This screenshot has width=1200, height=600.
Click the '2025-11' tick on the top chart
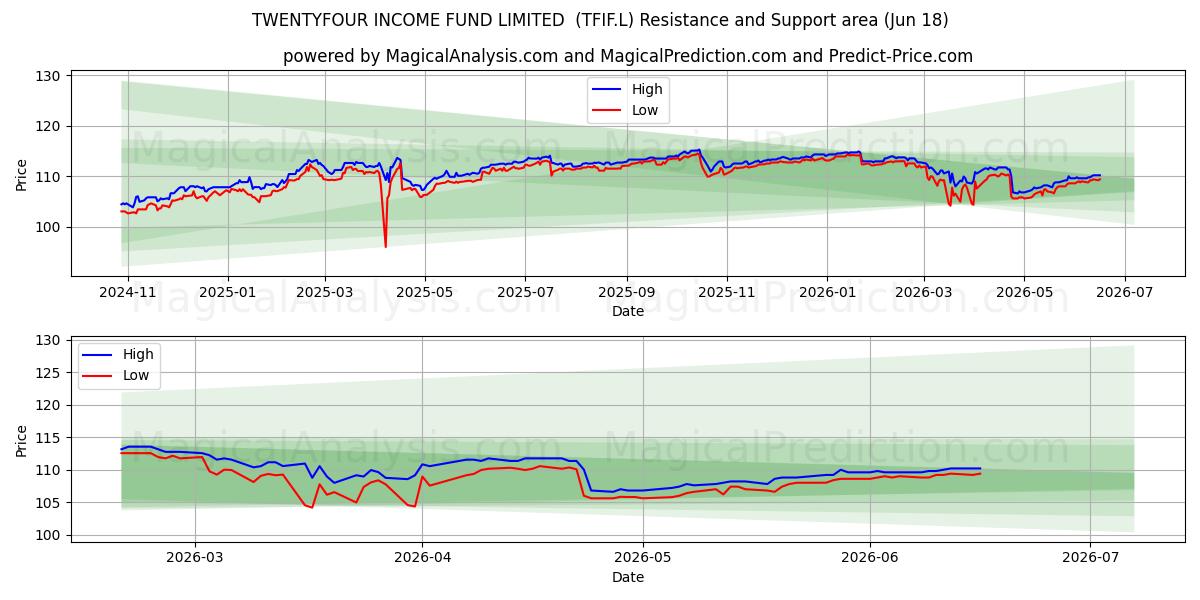[x=727, y=292]
